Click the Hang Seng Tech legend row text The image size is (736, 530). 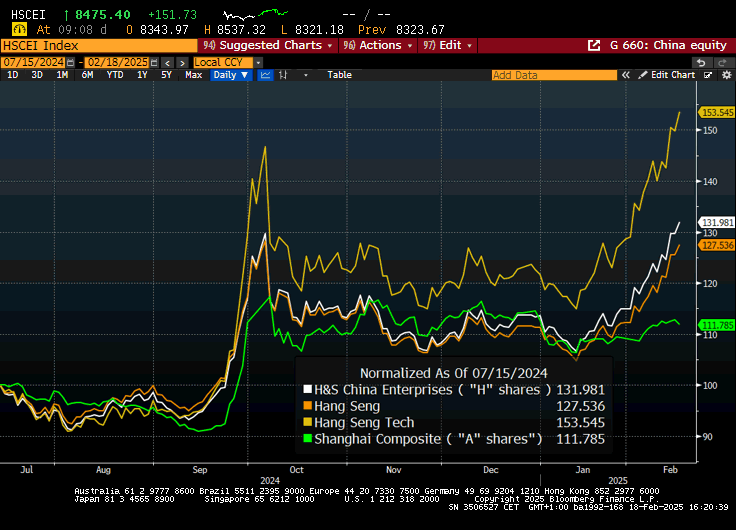[364, 422]
